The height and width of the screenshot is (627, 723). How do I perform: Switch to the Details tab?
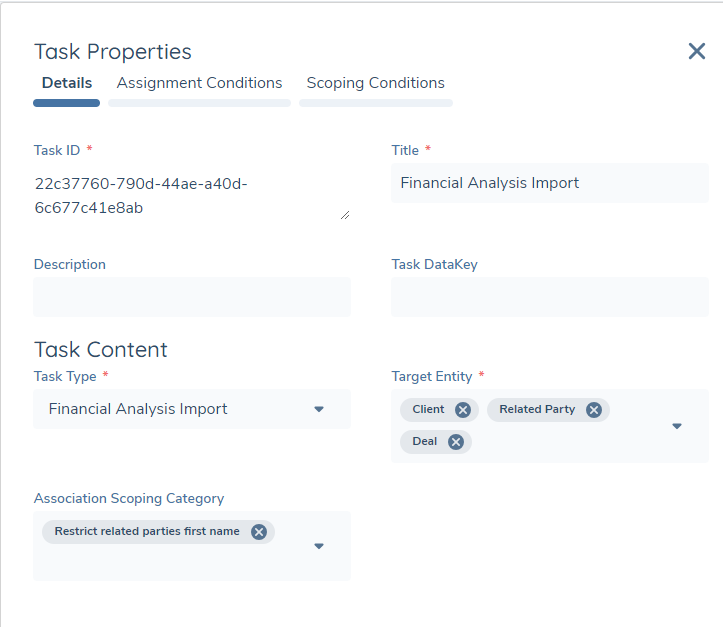[67, 83]
